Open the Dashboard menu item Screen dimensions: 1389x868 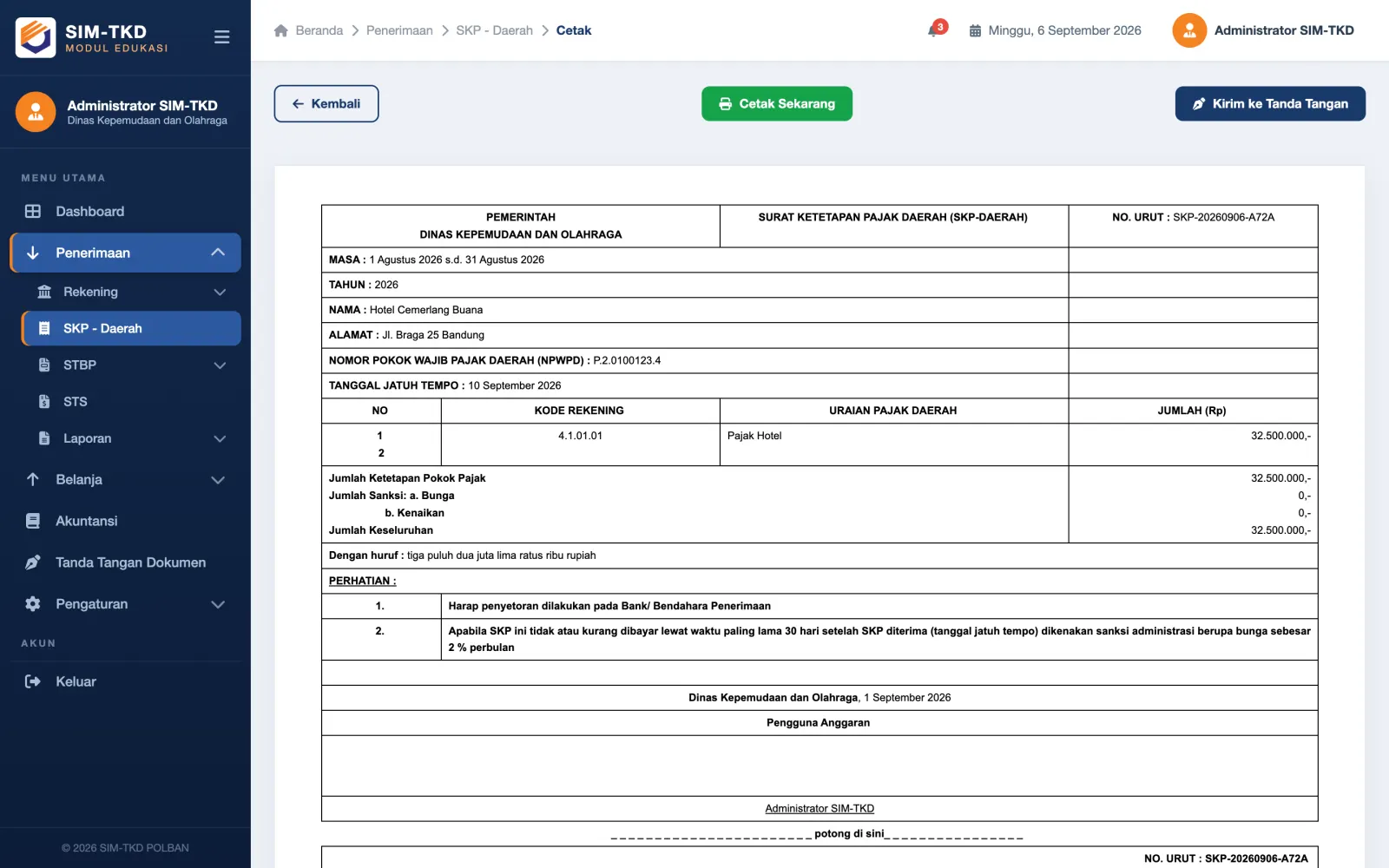click(125, 211)
